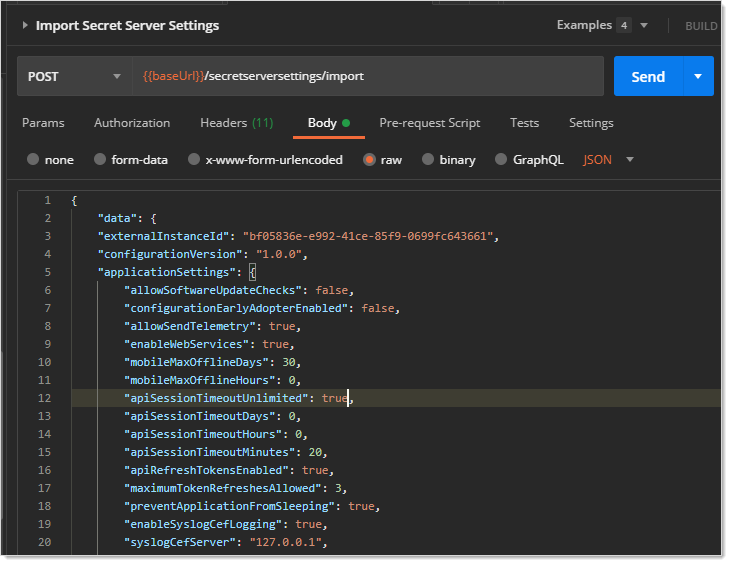Open the POST method dropdown
This screenshot has height=564, width=730.
[x=73, y=76]
